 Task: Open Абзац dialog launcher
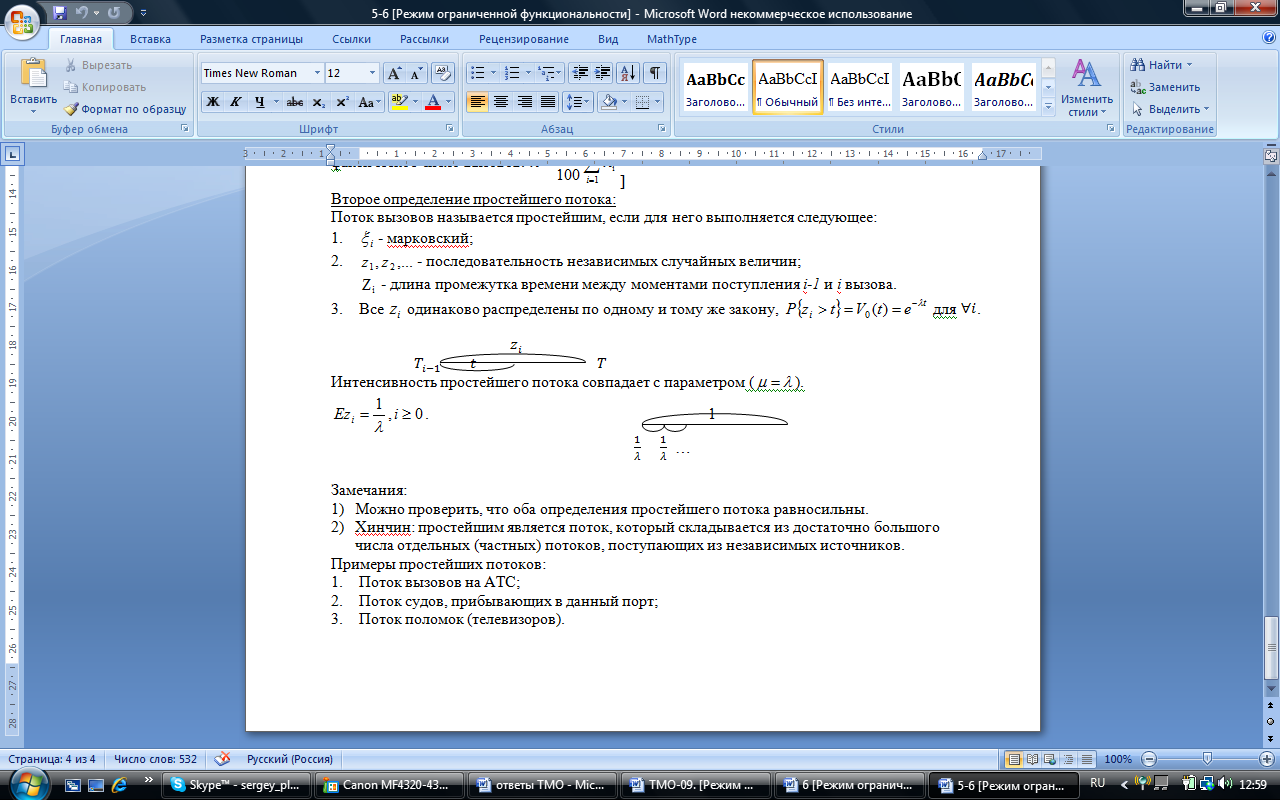[662, 129]
